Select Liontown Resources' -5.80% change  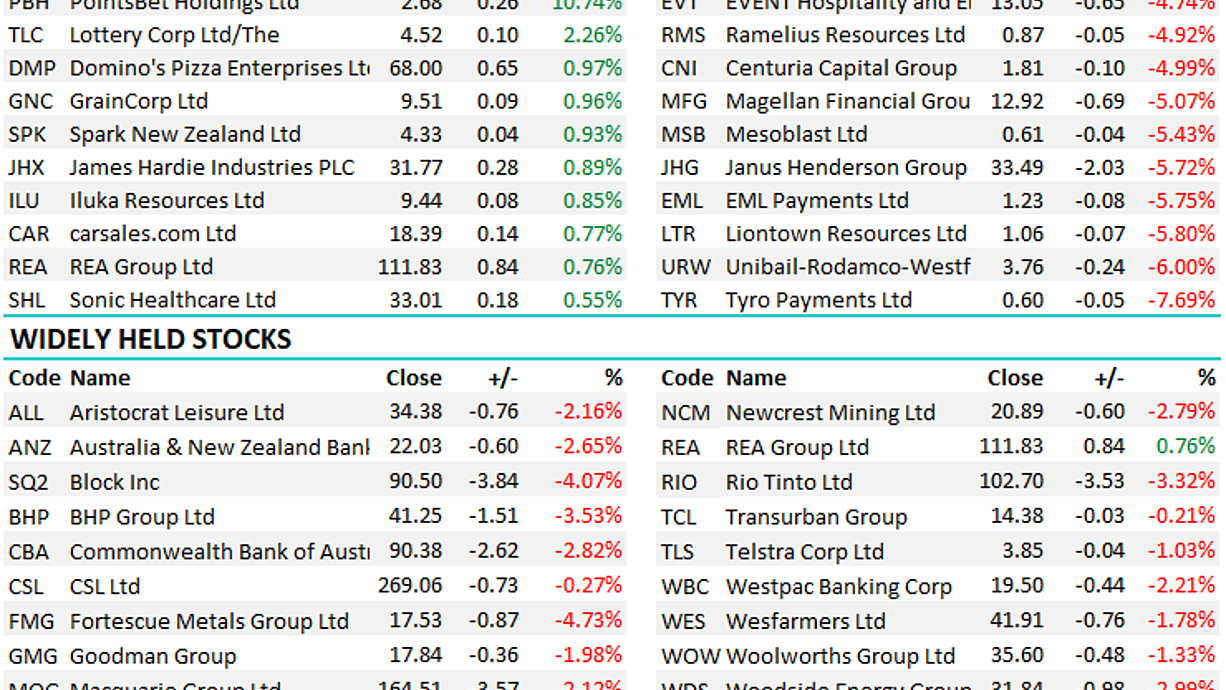tap(1181, 233)
